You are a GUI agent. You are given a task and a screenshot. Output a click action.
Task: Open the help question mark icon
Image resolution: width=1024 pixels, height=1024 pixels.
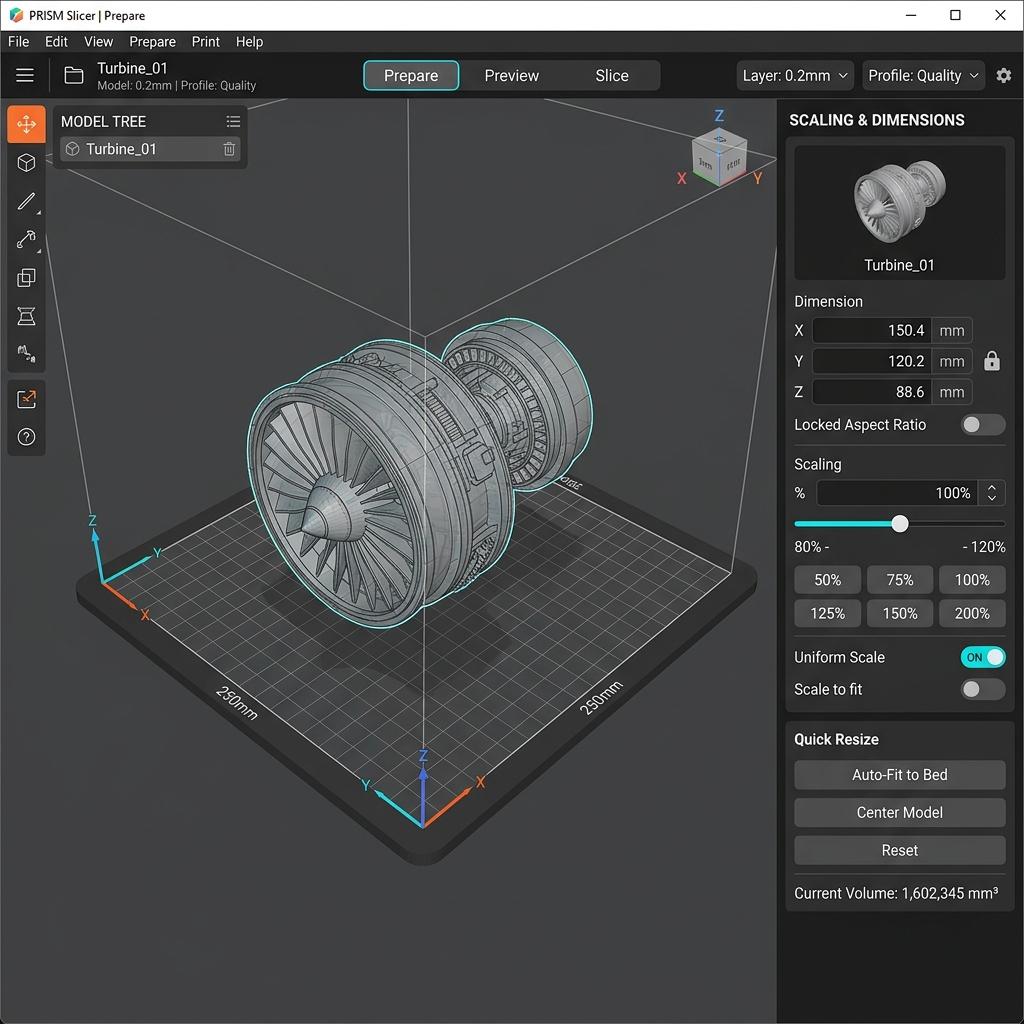[x=26, y=437]
